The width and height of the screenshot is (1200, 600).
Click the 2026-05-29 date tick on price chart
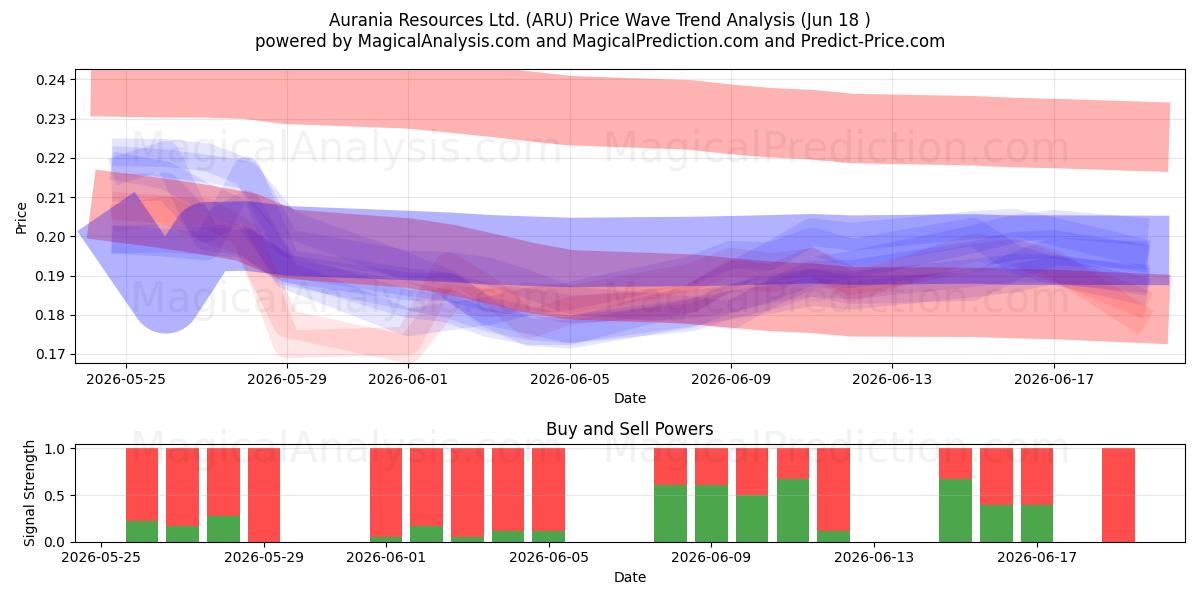287,379
